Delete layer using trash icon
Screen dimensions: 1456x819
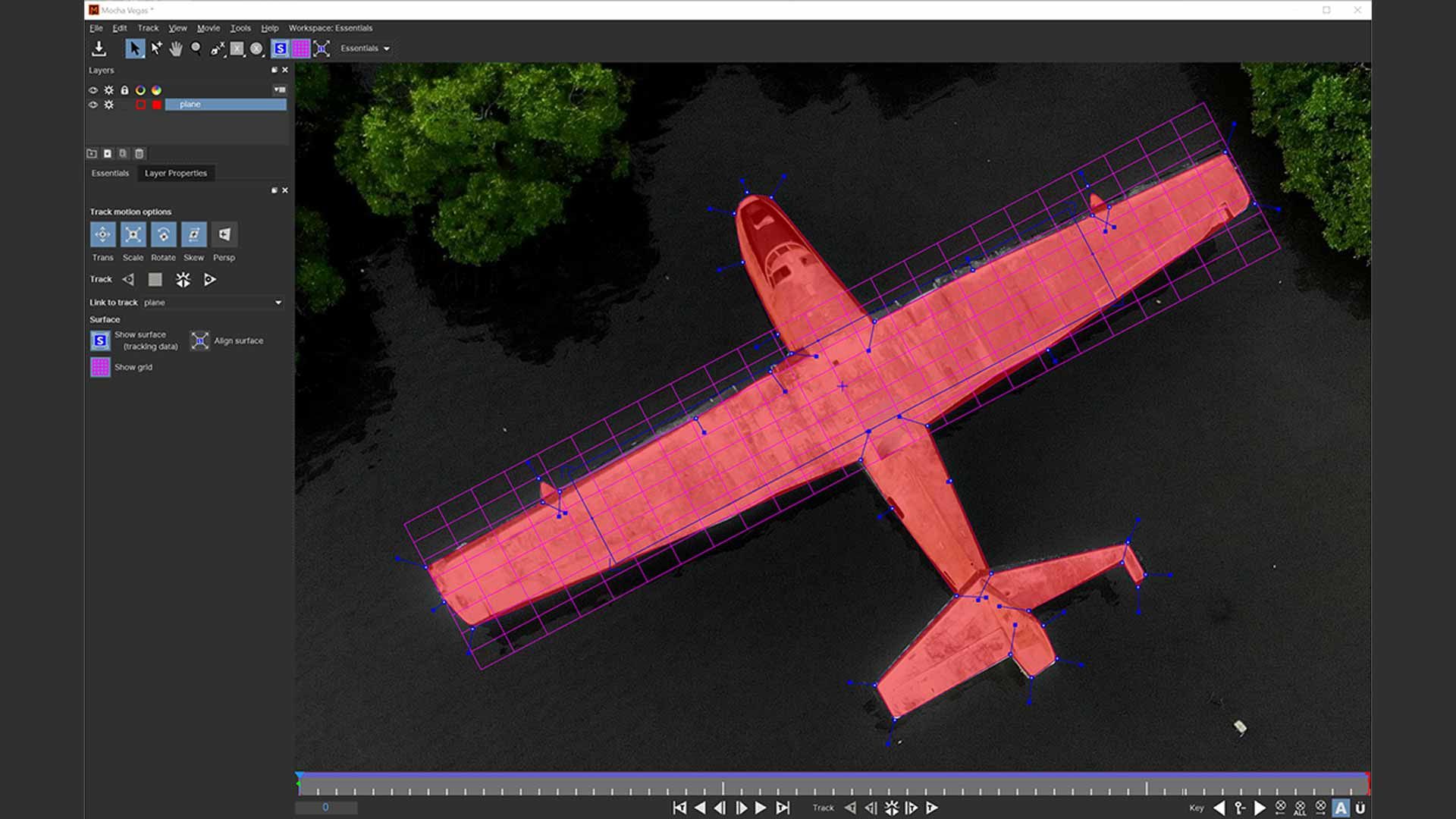tap(140, 153)
